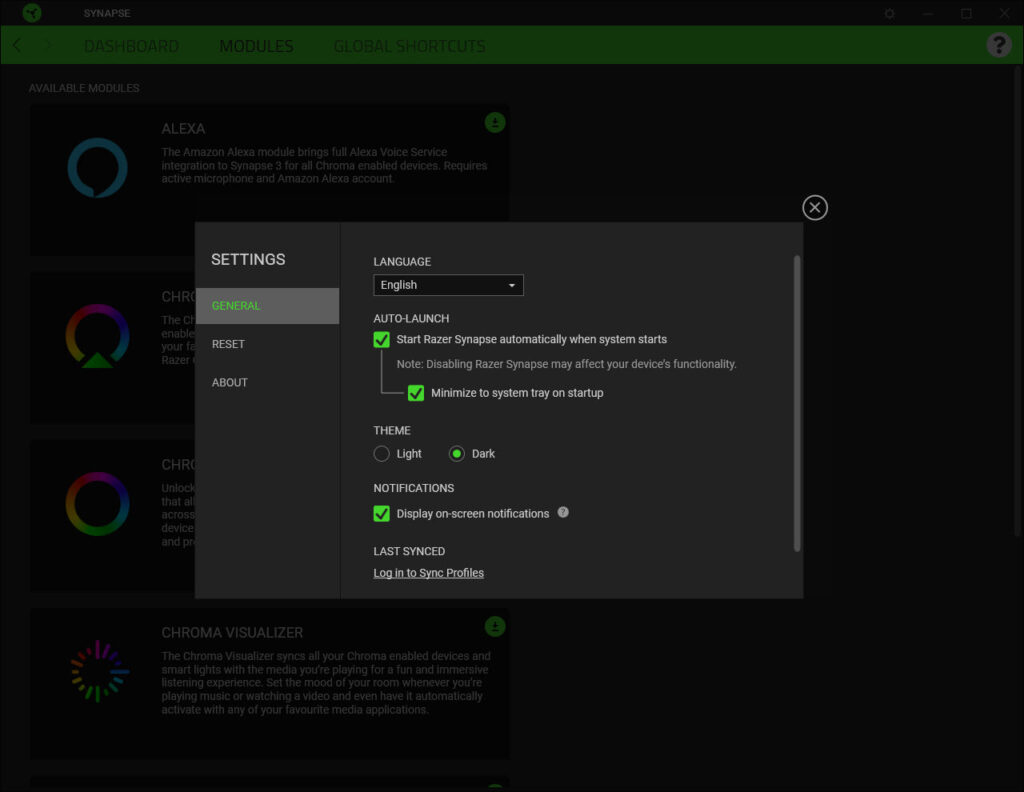The width and height of the screenshot is (1024, 792).
Task: Close the Settings dialog with the X button
Action: point(814,208)
